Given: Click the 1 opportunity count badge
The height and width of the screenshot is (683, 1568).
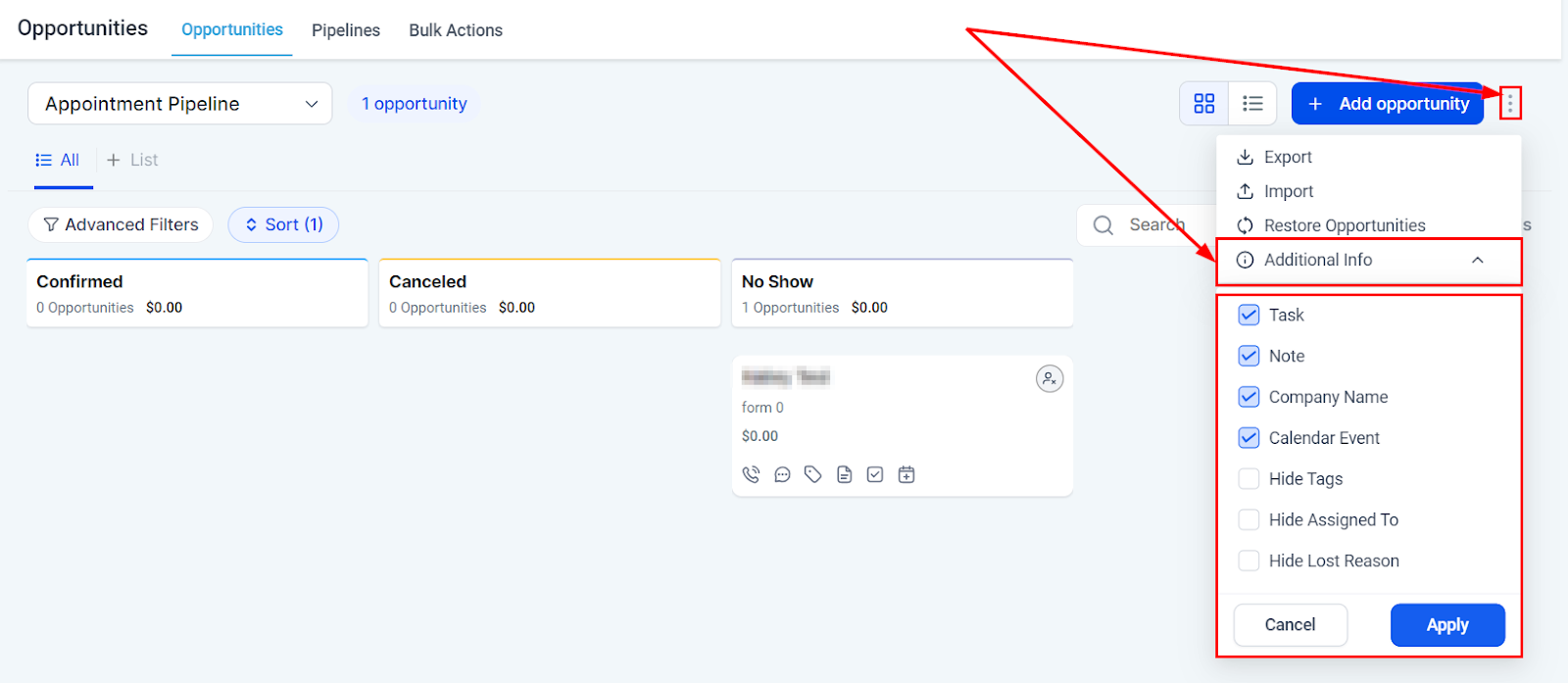Looking at the screenshot, I should click(414, 103).
